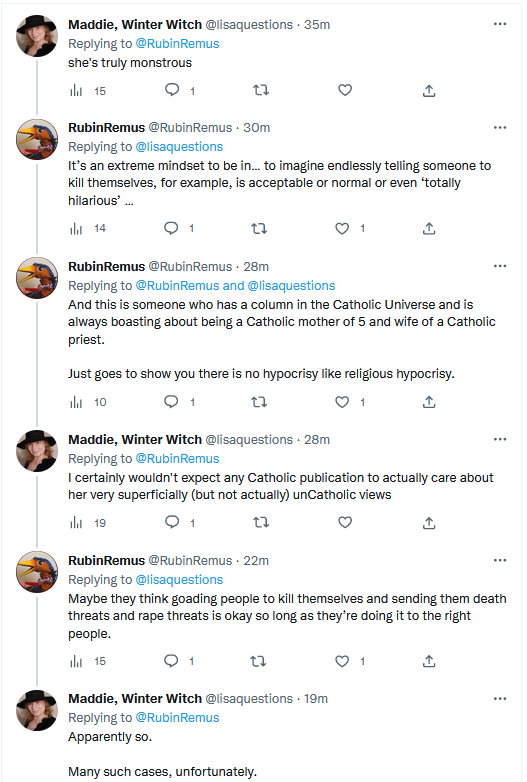The image size is (527, 782).
Task: Retweet the "religious hypocrisy" tweet
Action: point(259,402)
